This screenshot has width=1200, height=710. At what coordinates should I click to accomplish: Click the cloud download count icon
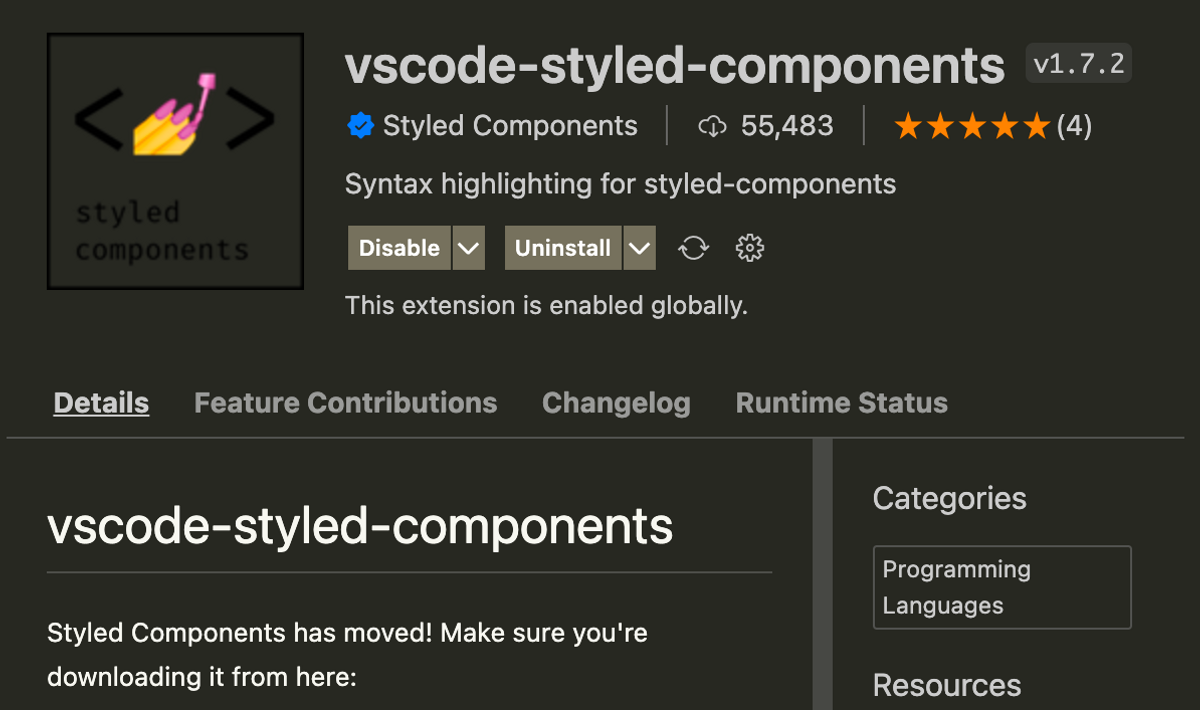712,126
